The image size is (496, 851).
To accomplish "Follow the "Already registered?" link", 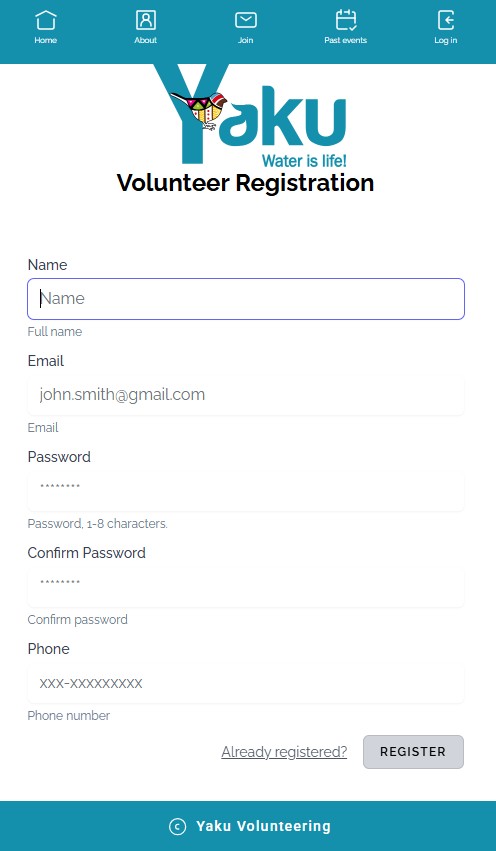I will click(284, 752).
